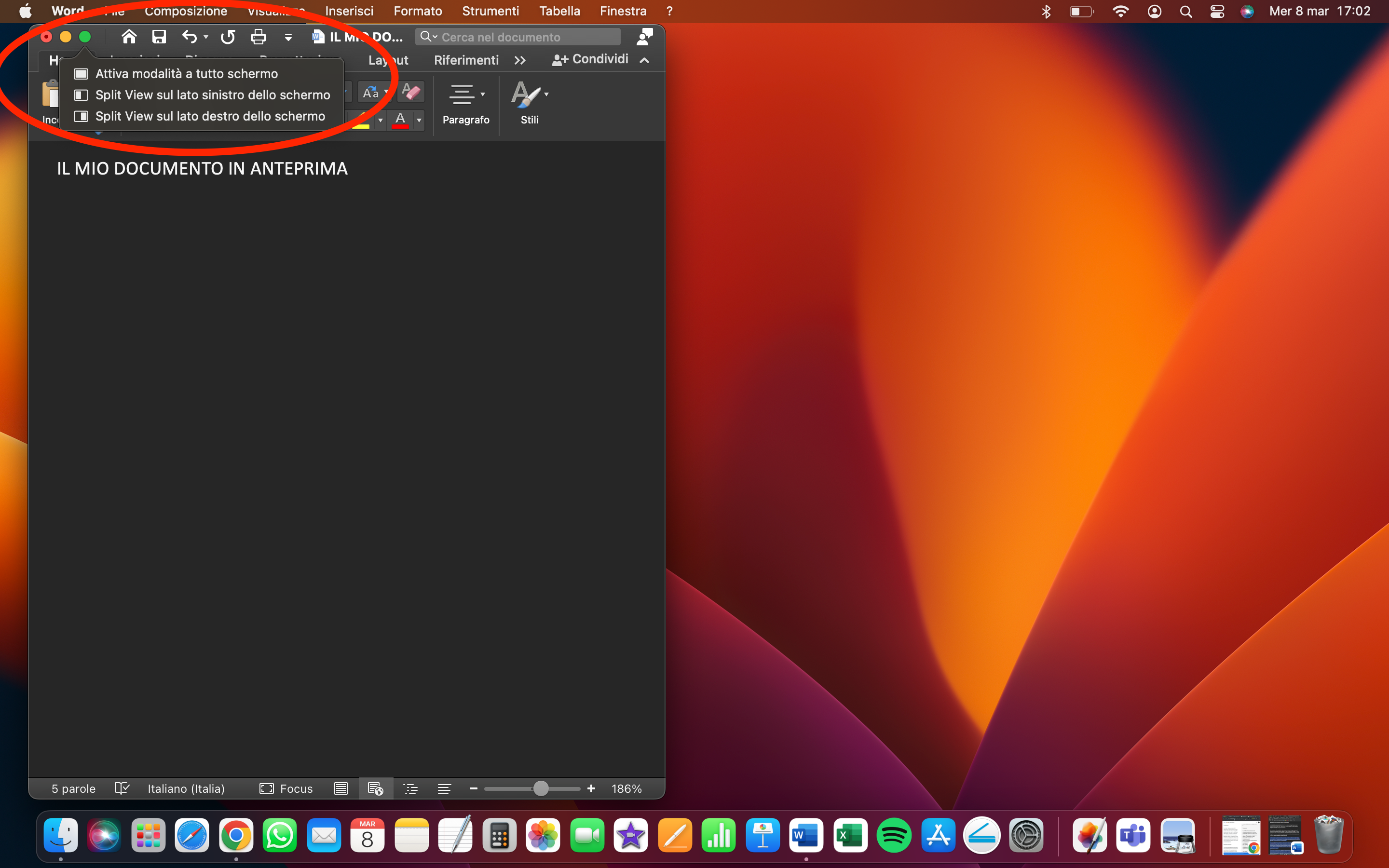Click the Cerca nel documento search field

click(517, 37)
